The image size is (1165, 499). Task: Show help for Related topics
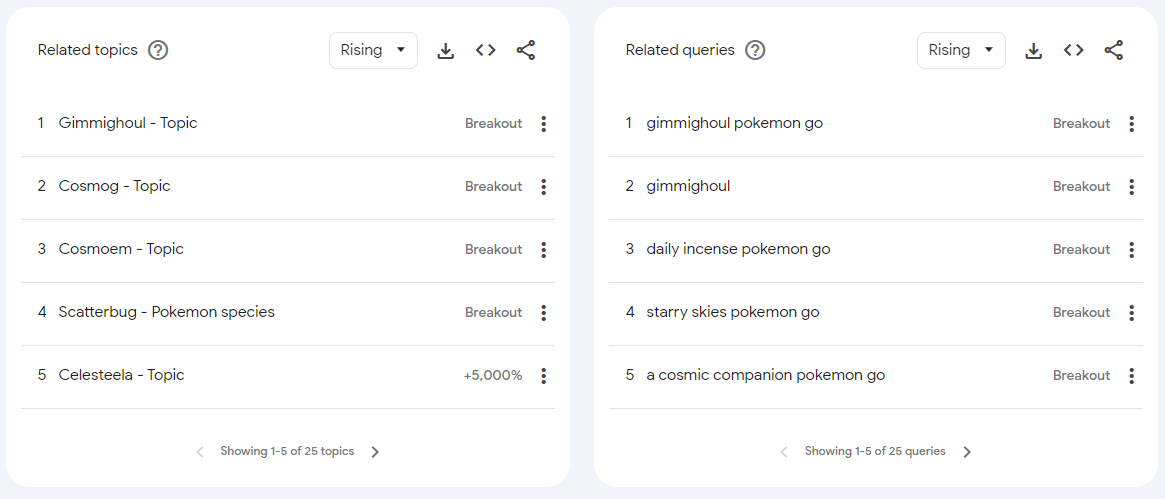pyautogui.click(x=158, y=50)
